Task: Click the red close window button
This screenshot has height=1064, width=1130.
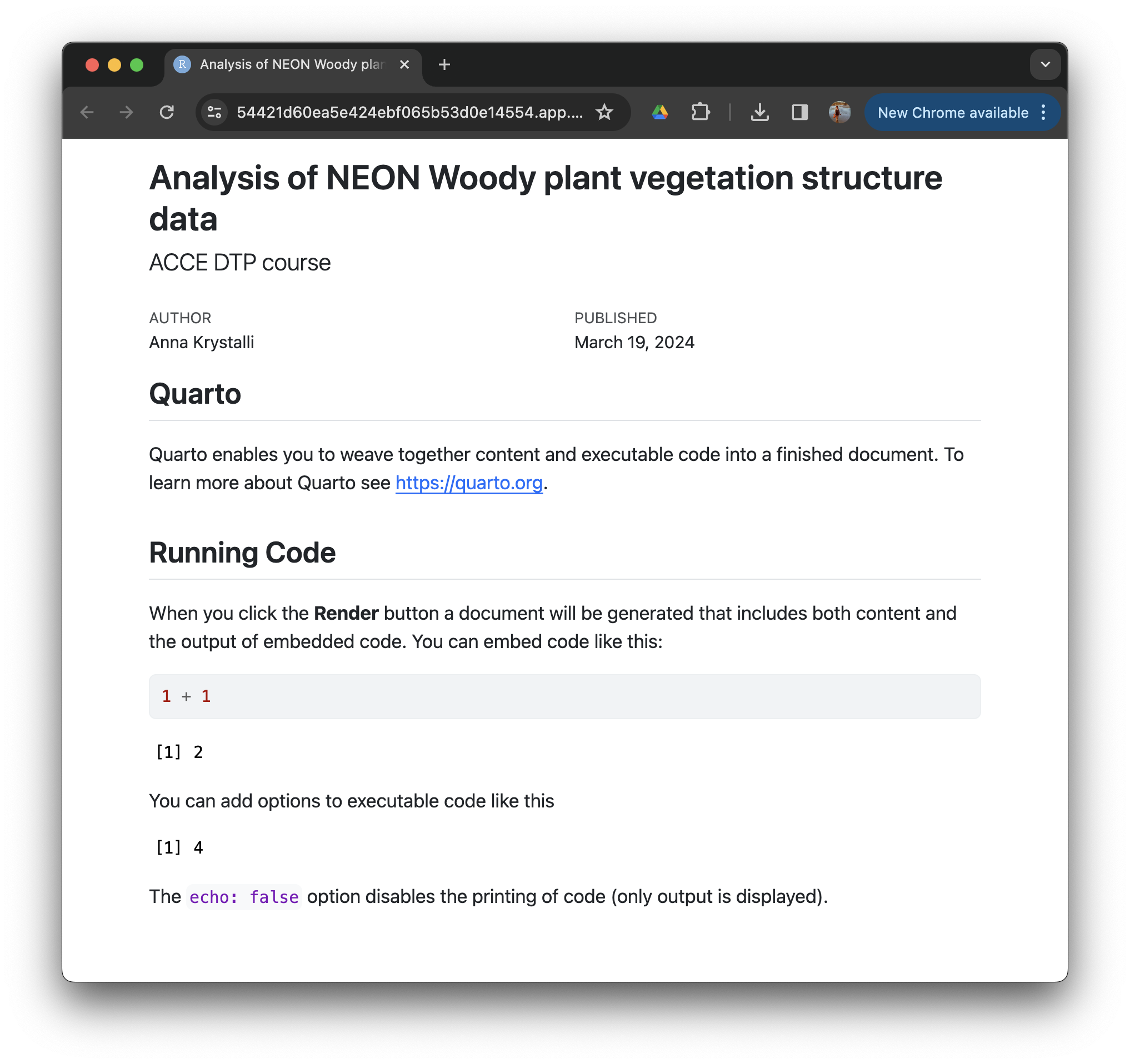Action: [x=92, y=65]
